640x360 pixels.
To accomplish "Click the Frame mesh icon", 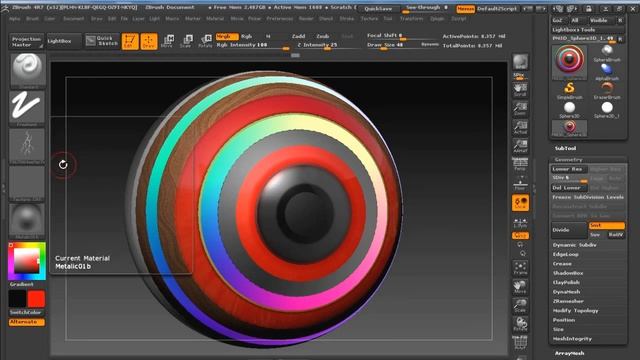I will (x=520, y=268).
